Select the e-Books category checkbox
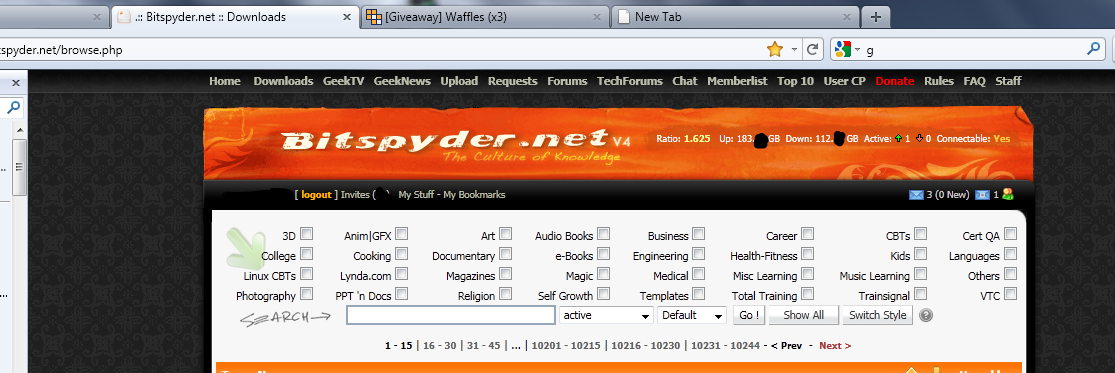The width and height of the screenshot is (1115, 373). (x=603, y=254)
